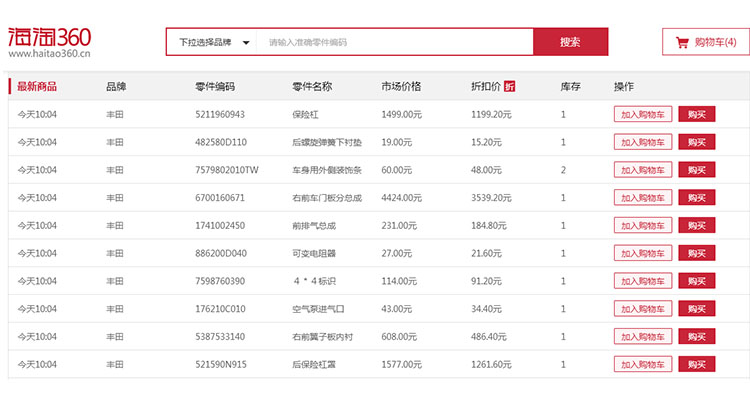Click the www.haitao360.cn URL text
The width and height of the screenshot is (750, 398).
click(49, 53)
